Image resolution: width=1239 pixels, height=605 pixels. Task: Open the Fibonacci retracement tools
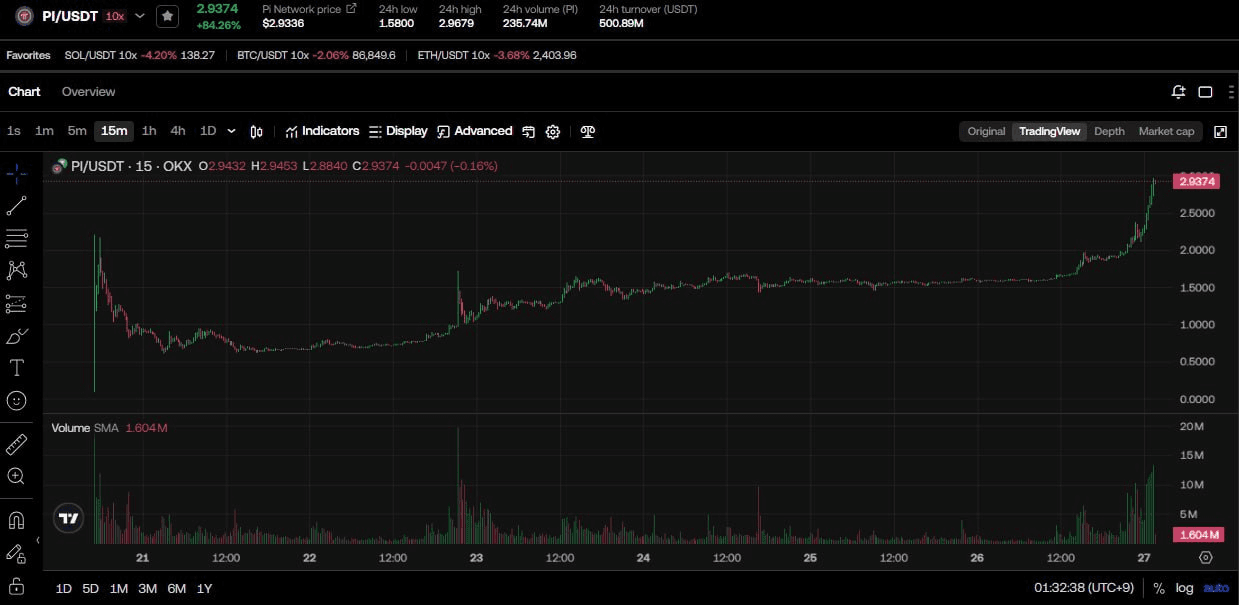click(16, 238)
